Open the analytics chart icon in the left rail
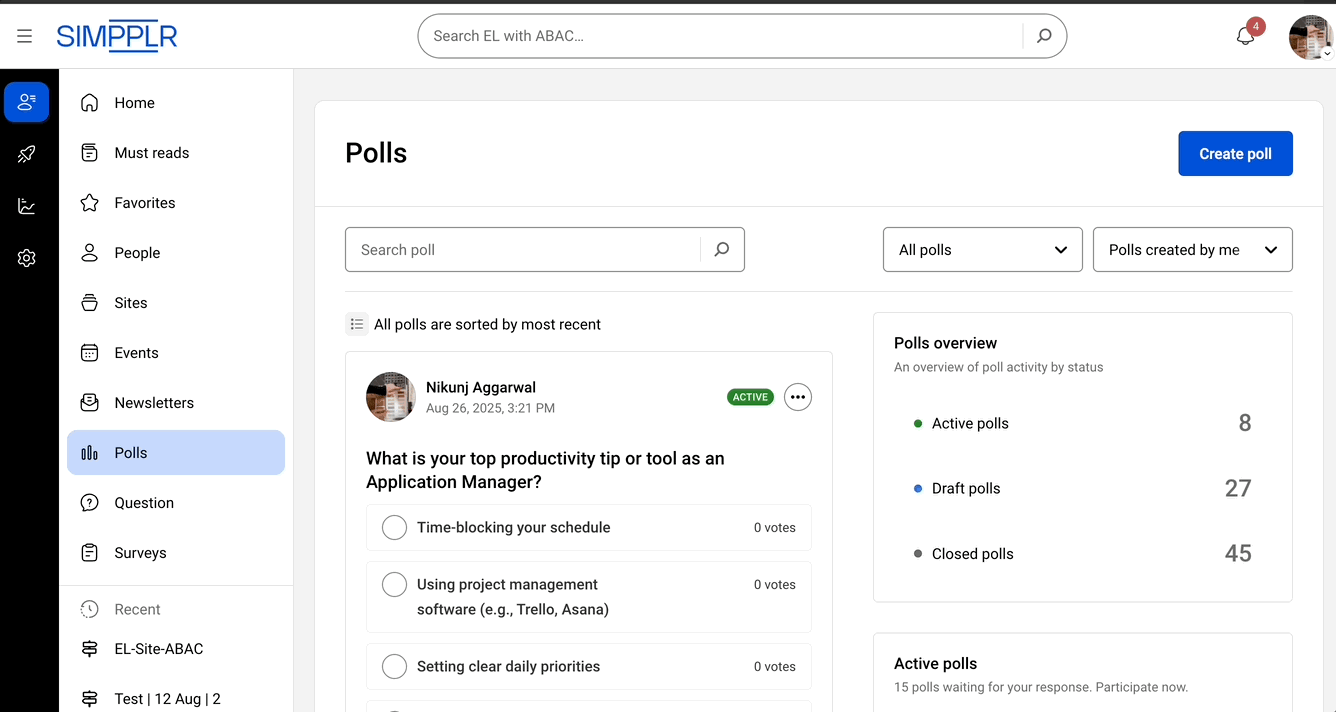The image size is (1336, 712). pos(27,206)
